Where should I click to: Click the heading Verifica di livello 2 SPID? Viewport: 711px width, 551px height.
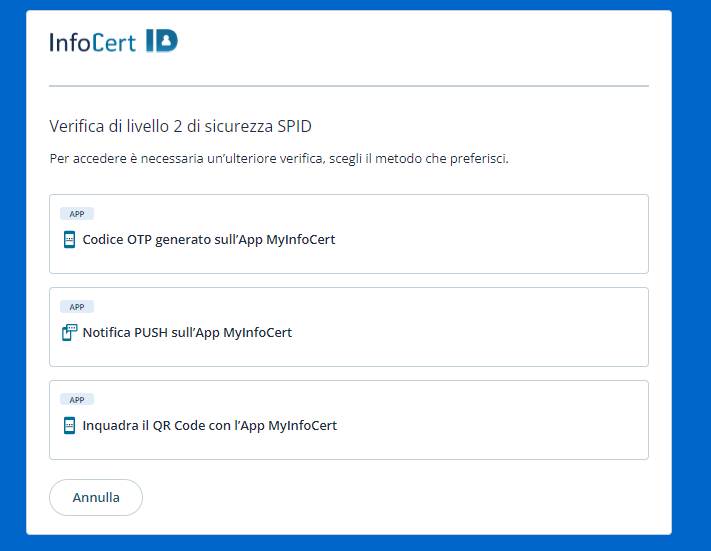click(x=181, y=126)
